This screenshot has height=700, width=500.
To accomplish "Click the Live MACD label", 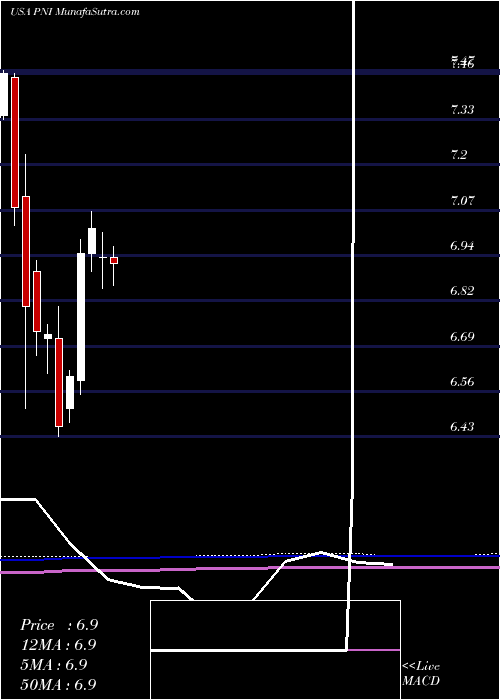I will 421,674.
